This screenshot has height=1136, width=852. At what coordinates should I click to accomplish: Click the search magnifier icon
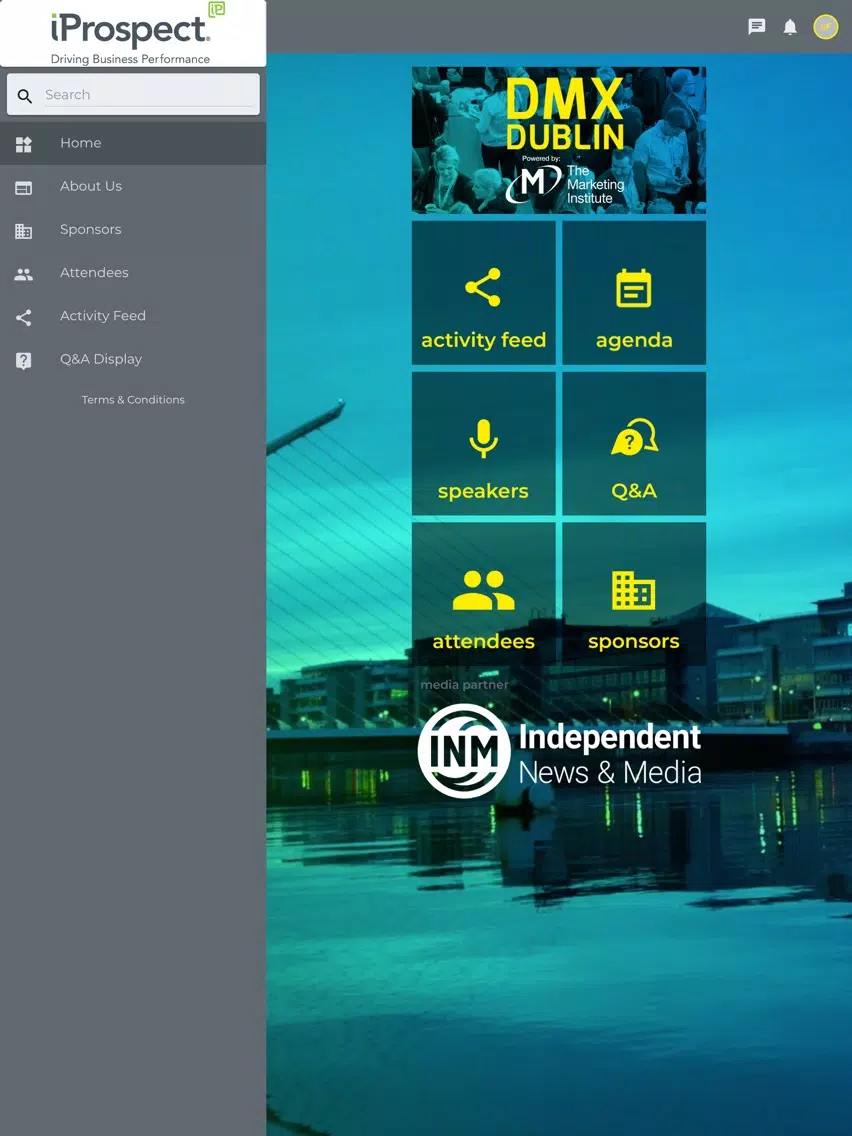click(25, 96)
